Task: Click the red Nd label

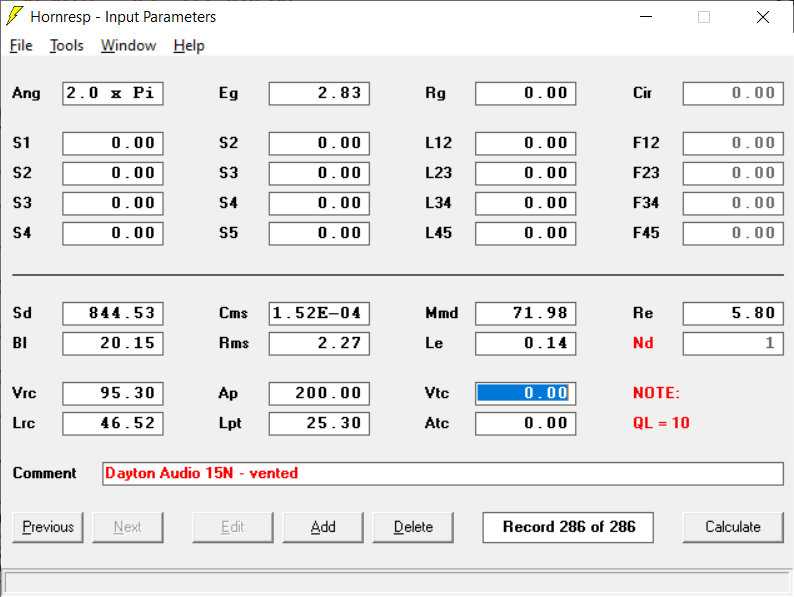Action: pos(643,343)
